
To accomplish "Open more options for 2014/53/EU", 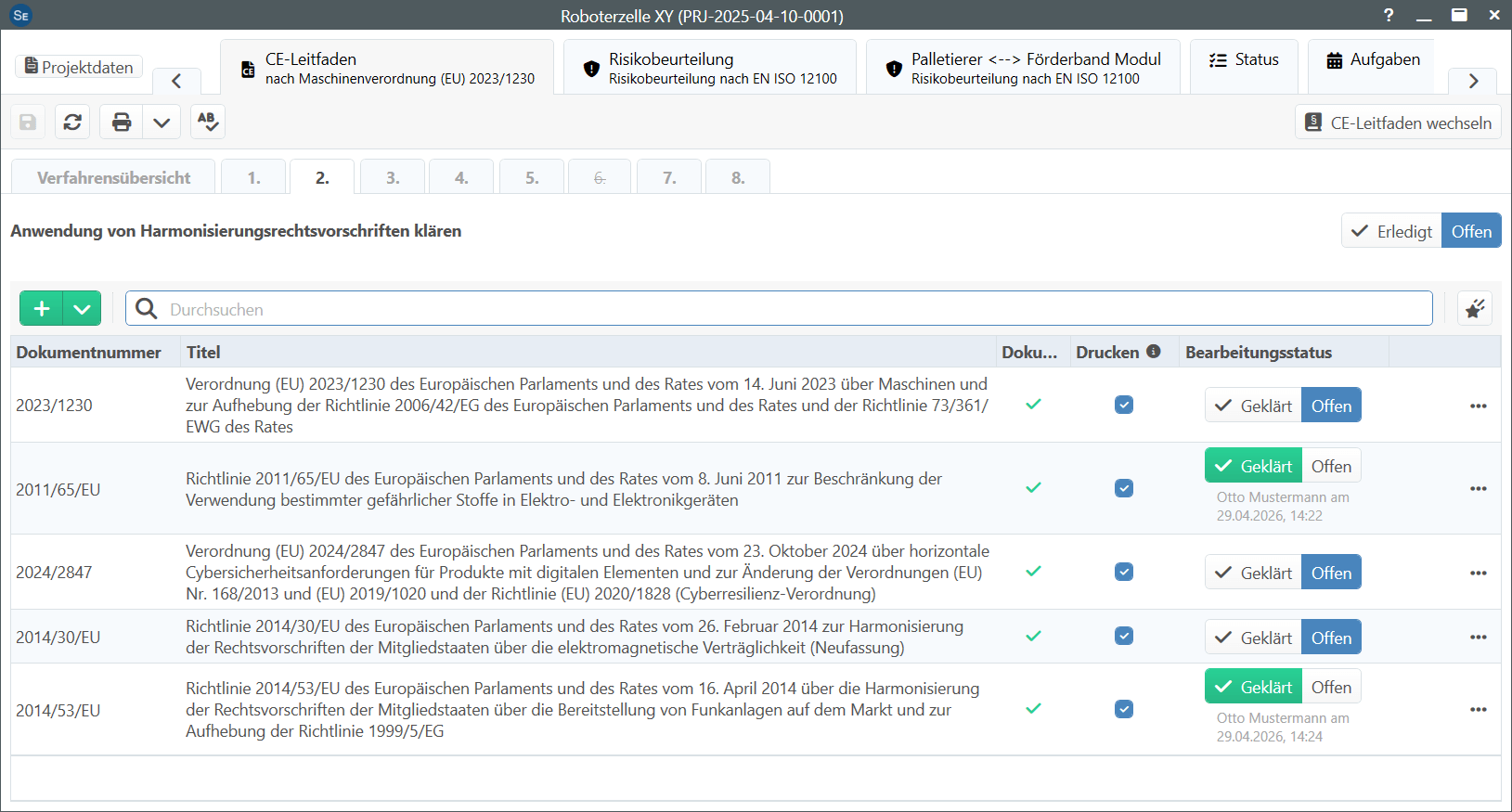I will coord(1479,709).
